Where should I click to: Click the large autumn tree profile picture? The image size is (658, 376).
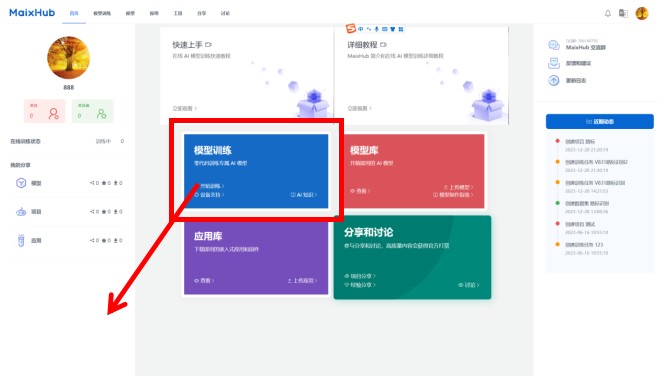click(68, 57)
